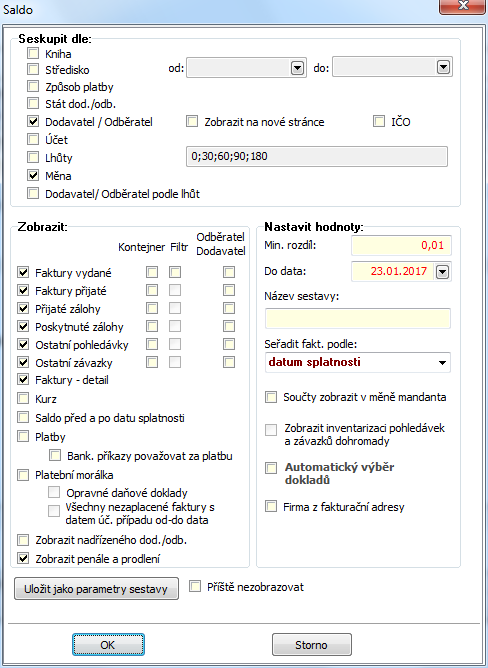Enable Stát dod./odb. grouping
This screenshot has height=668, width=488.
[33, 103]
